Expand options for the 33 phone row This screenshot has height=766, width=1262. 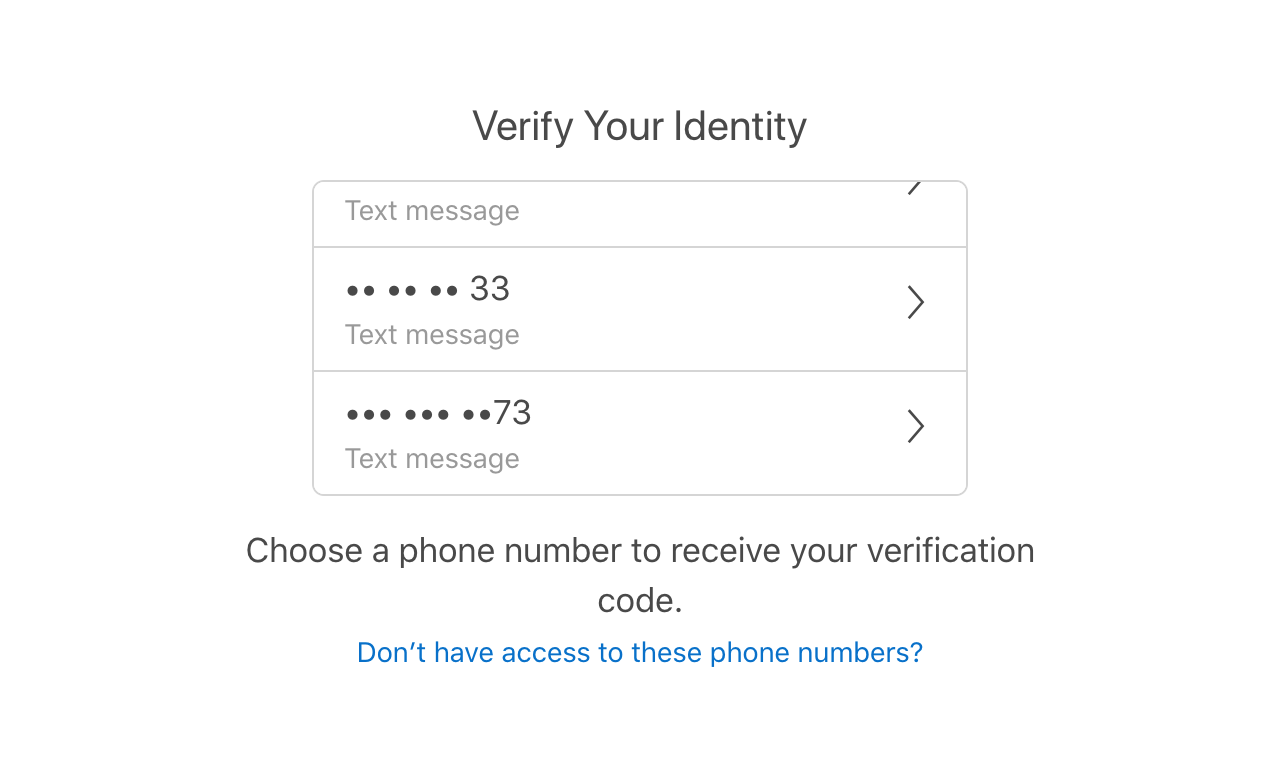click(x=915, y=303)
